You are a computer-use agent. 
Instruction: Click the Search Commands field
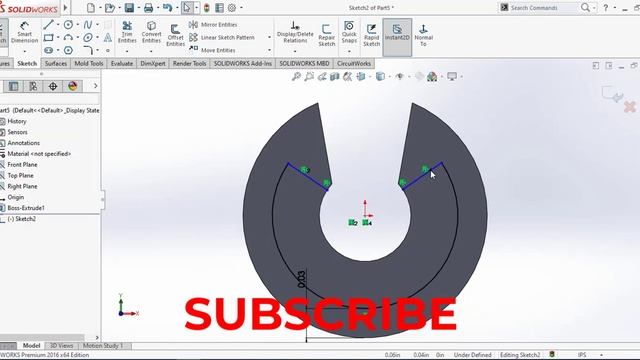tap(544, 8)
